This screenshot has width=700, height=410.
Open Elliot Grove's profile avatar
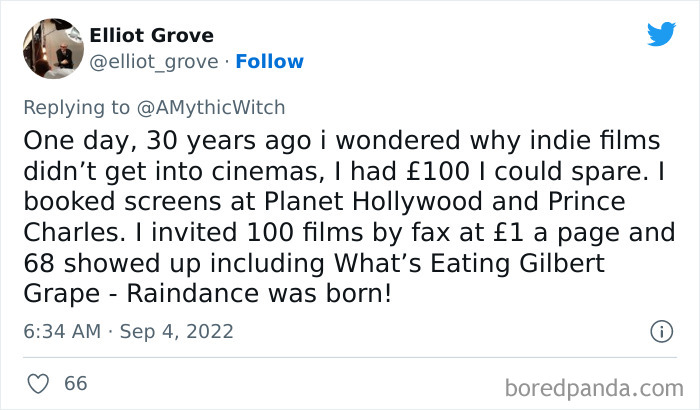[x=52, y=47]
